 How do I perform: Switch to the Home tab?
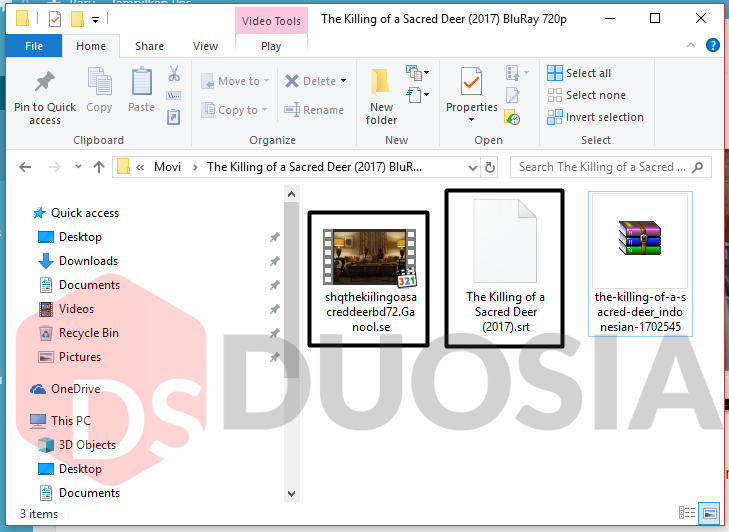tap(91, 46)
